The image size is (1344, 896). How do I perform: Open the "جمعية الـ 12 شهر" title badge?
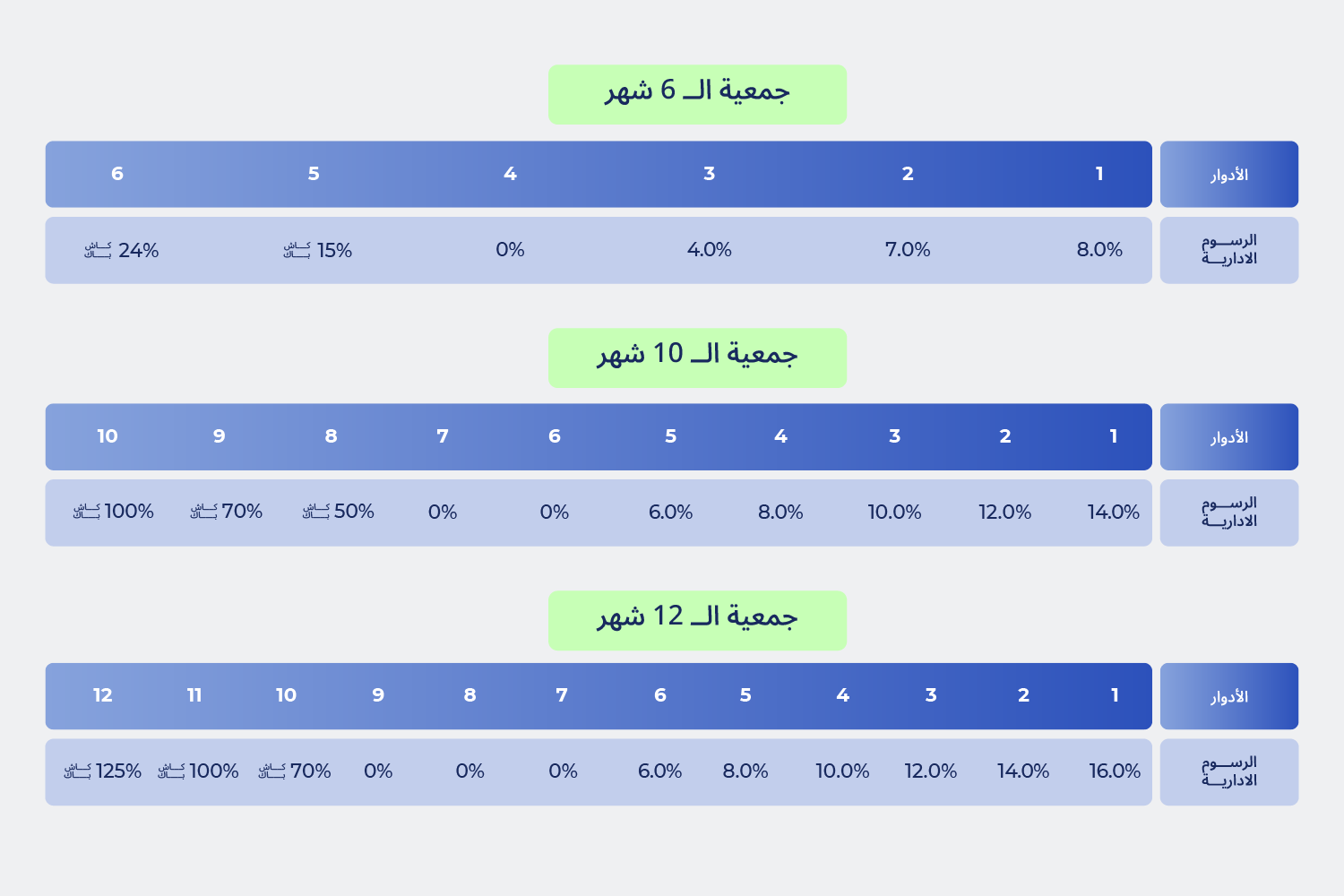pyautogui.click(x=697, y=620)
